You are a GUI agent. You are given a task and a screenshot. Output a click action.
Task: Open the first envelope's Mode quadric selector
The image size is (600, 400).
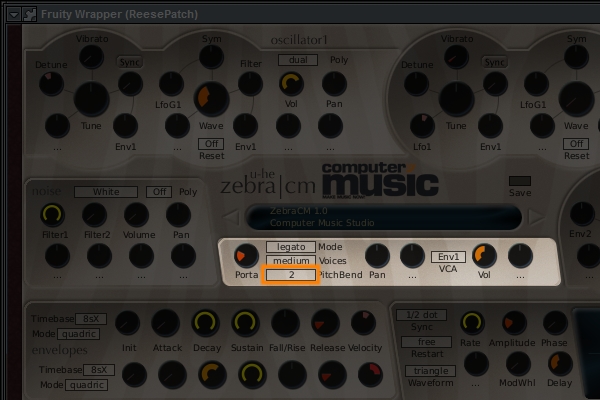coord(78,334)
